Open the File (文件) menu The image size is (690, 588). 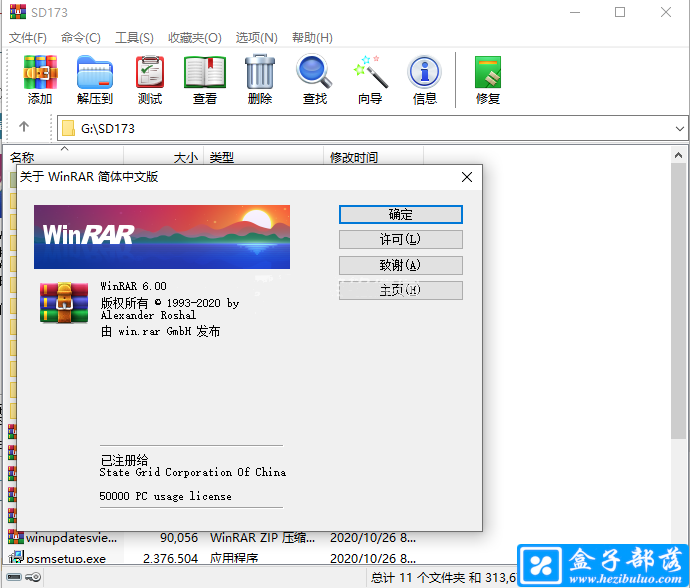(x=28, y=38)
